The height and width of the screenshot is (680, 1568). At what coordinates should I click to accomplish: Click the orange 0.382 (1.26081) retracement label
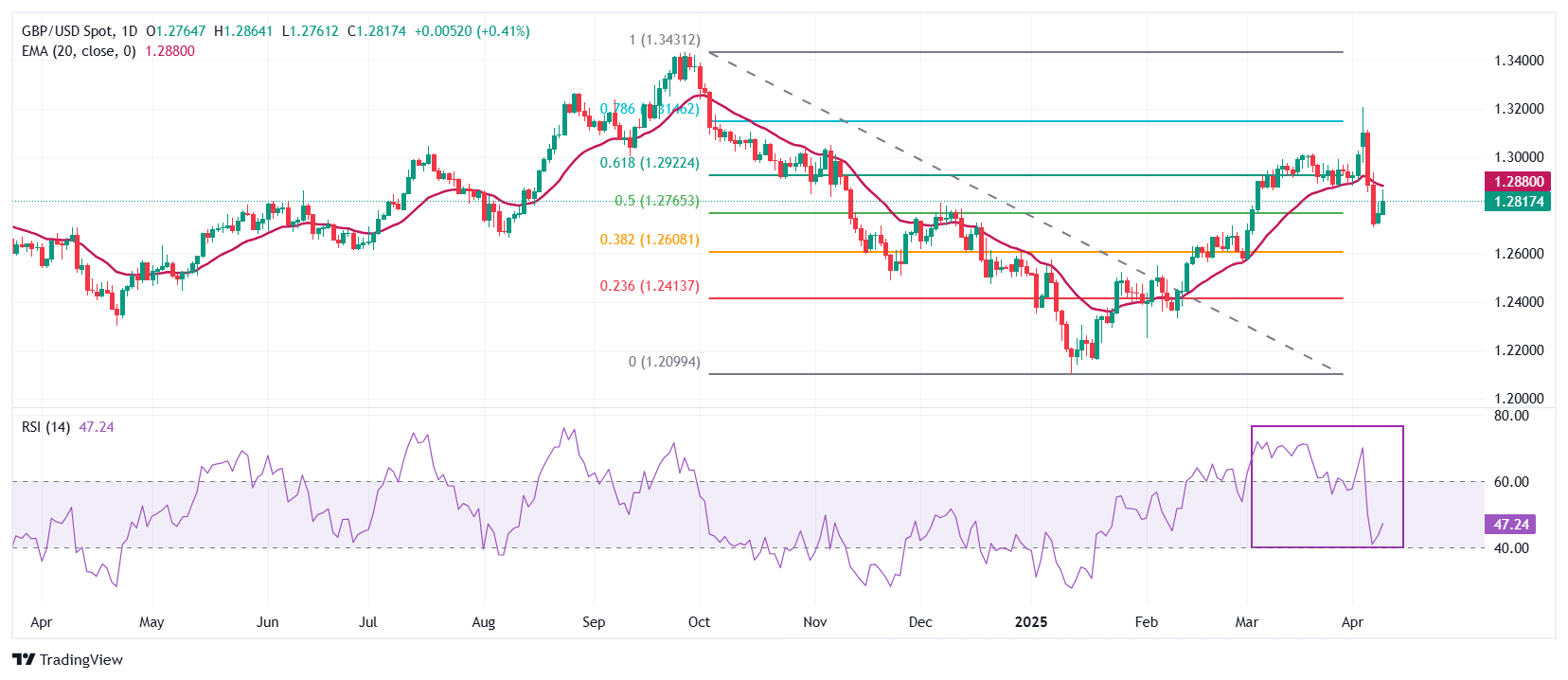650,240
